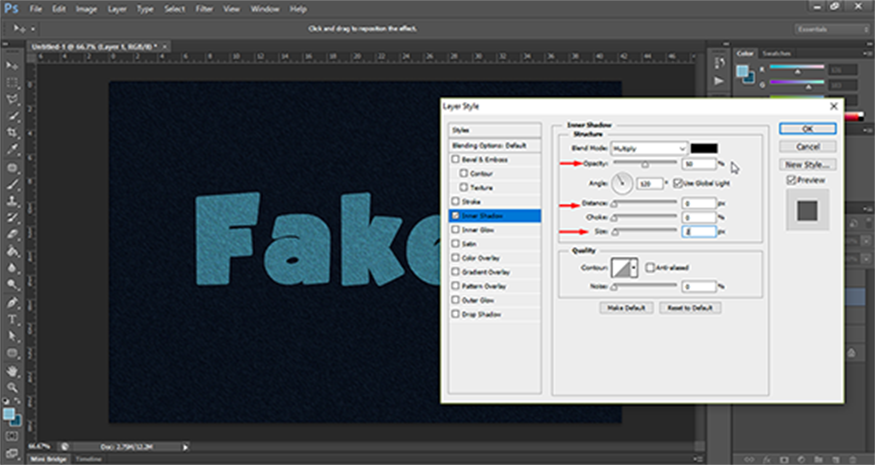The height and width of the screenshot is (465, 875).
Task: Select the Hand tool
Action: pos(11,370)
